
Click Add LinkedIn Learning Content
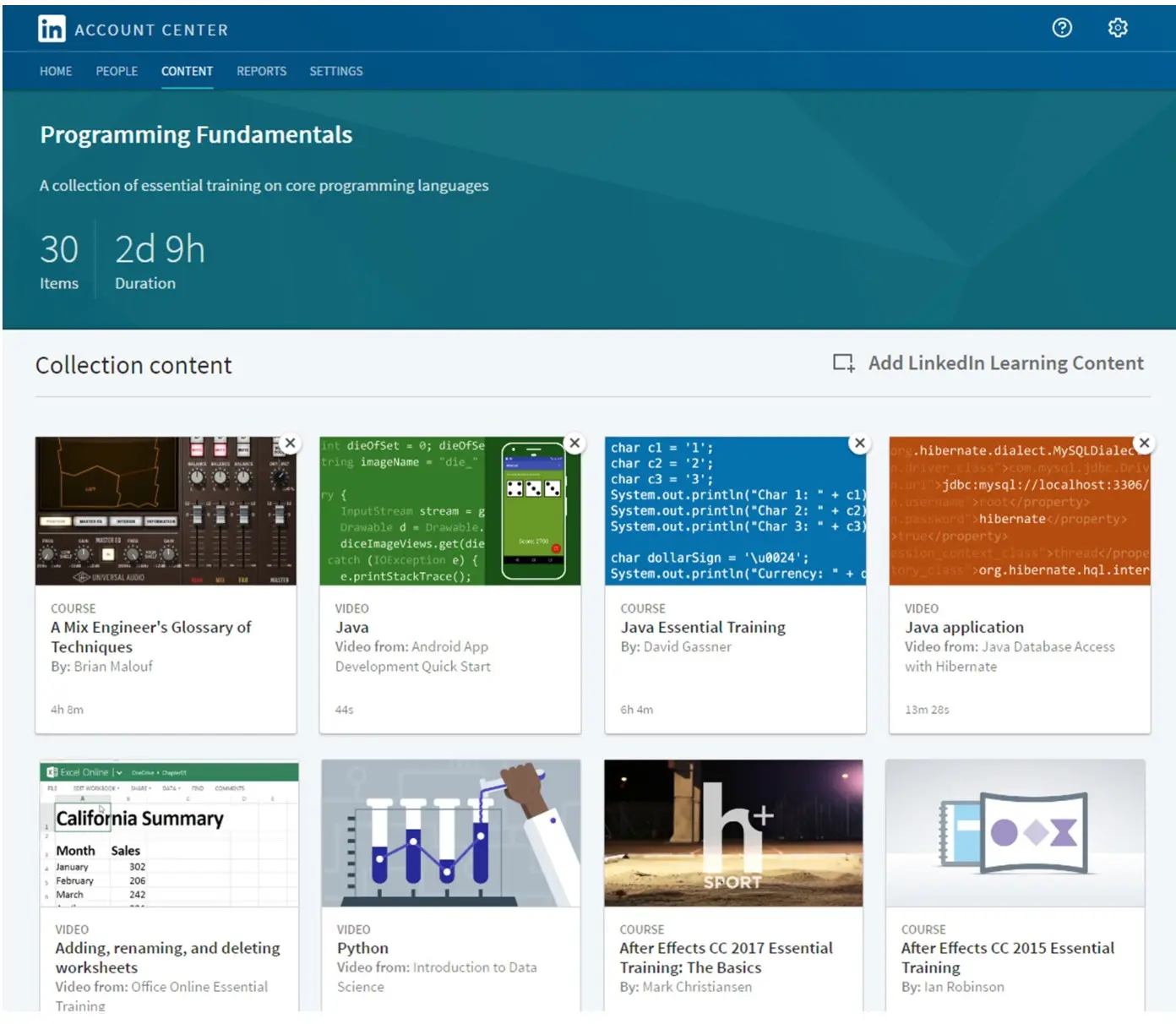(1005, 363)
